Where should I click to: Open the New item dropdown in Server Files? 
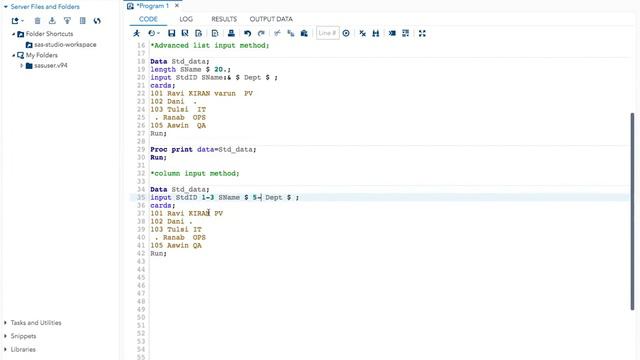[x=18, y=21]
